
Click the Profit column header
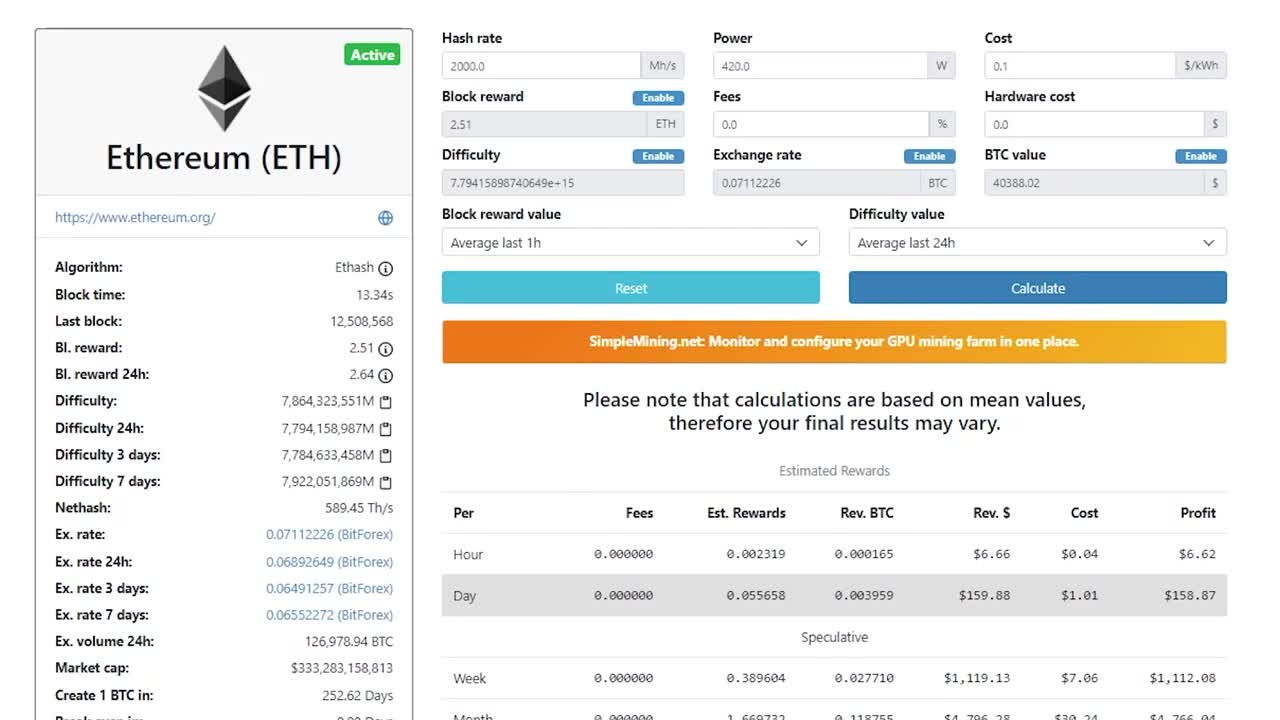[x=1198, y=513]
